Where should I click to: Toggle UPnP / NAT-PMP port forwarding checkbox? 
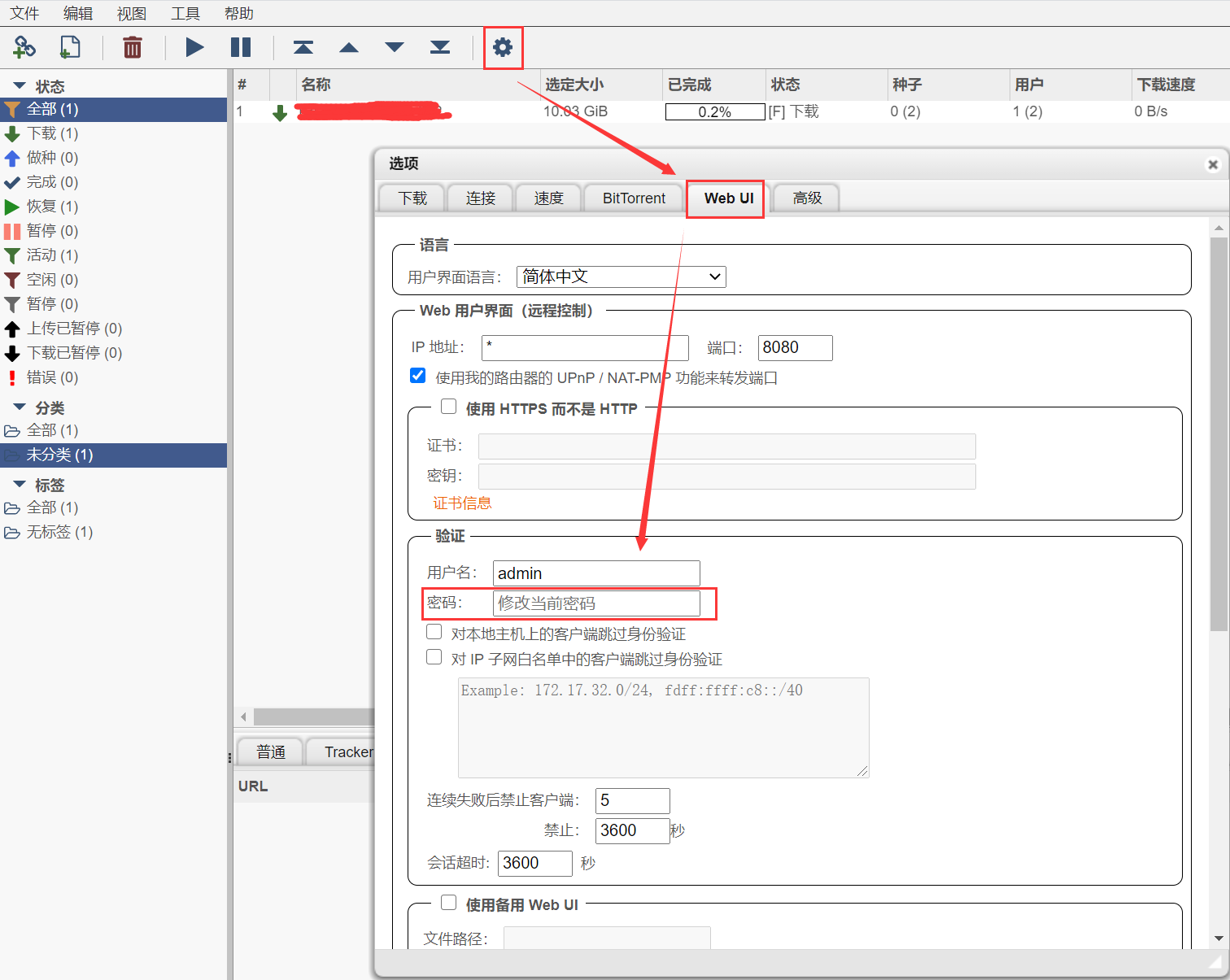(418, 376)
